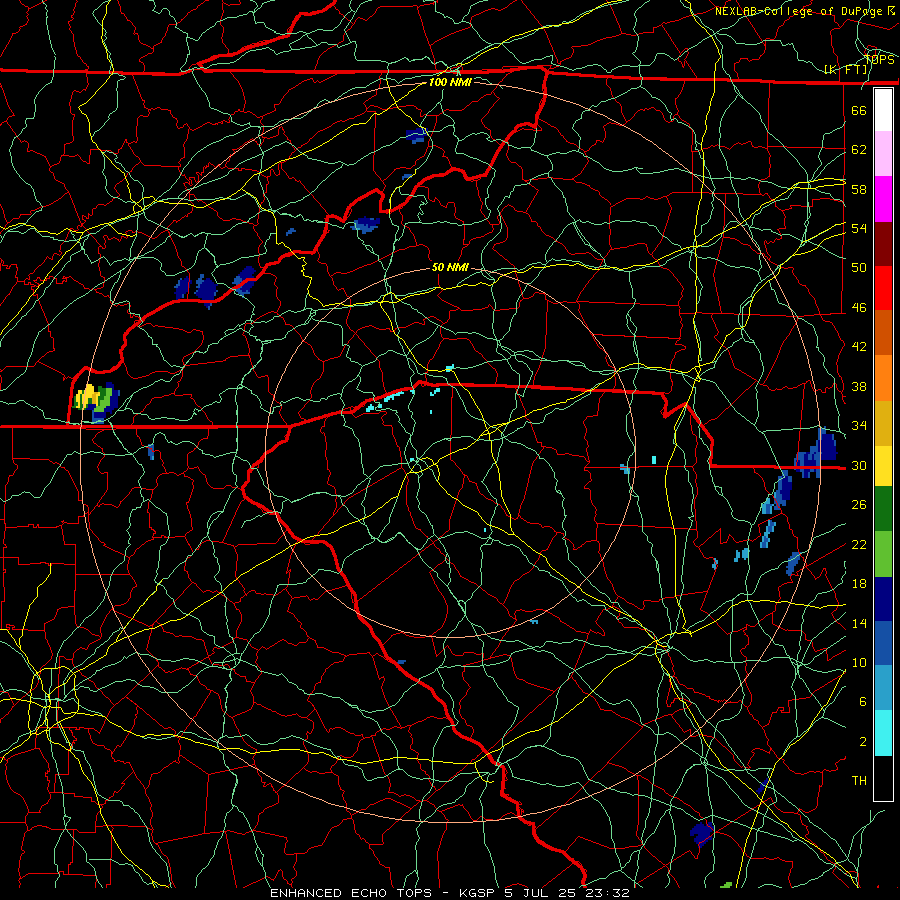Click the "TOPS" legend title
This screenshot has width=900, height=900.
pos(880,59)
